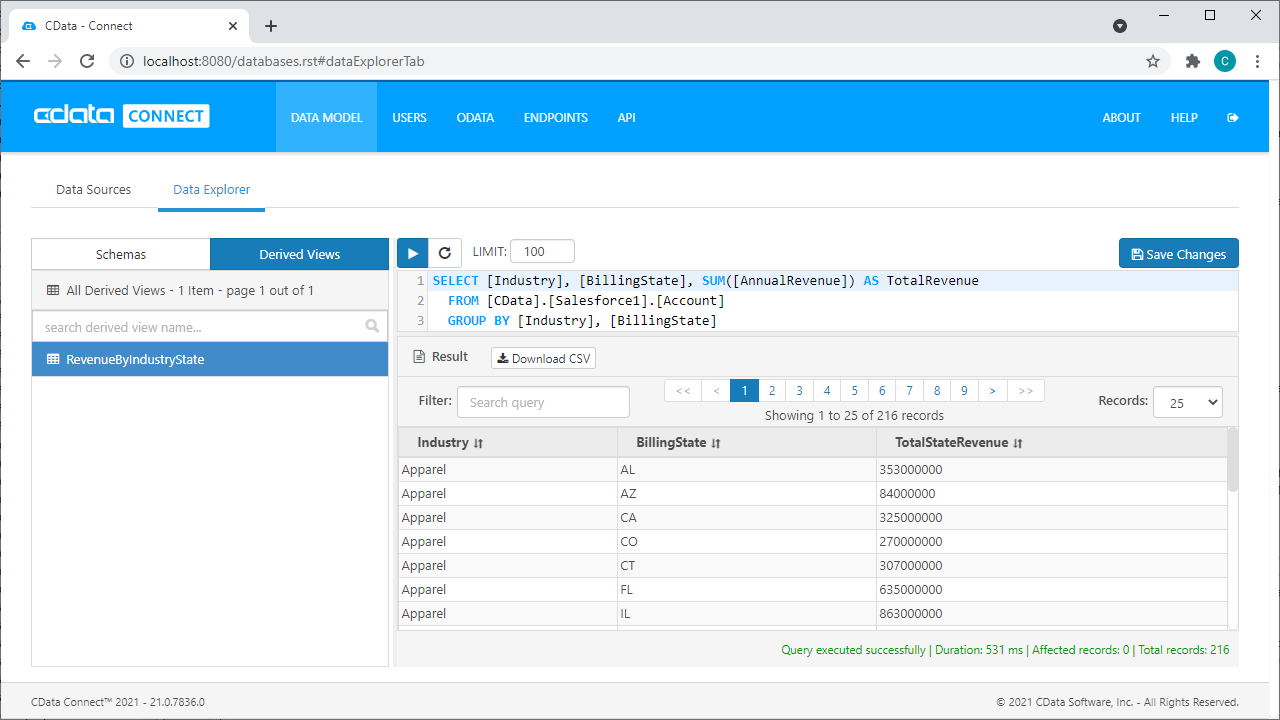1280x720 pixels.
Task: Switch to the Schemas tab
Action: coord(121,254)
